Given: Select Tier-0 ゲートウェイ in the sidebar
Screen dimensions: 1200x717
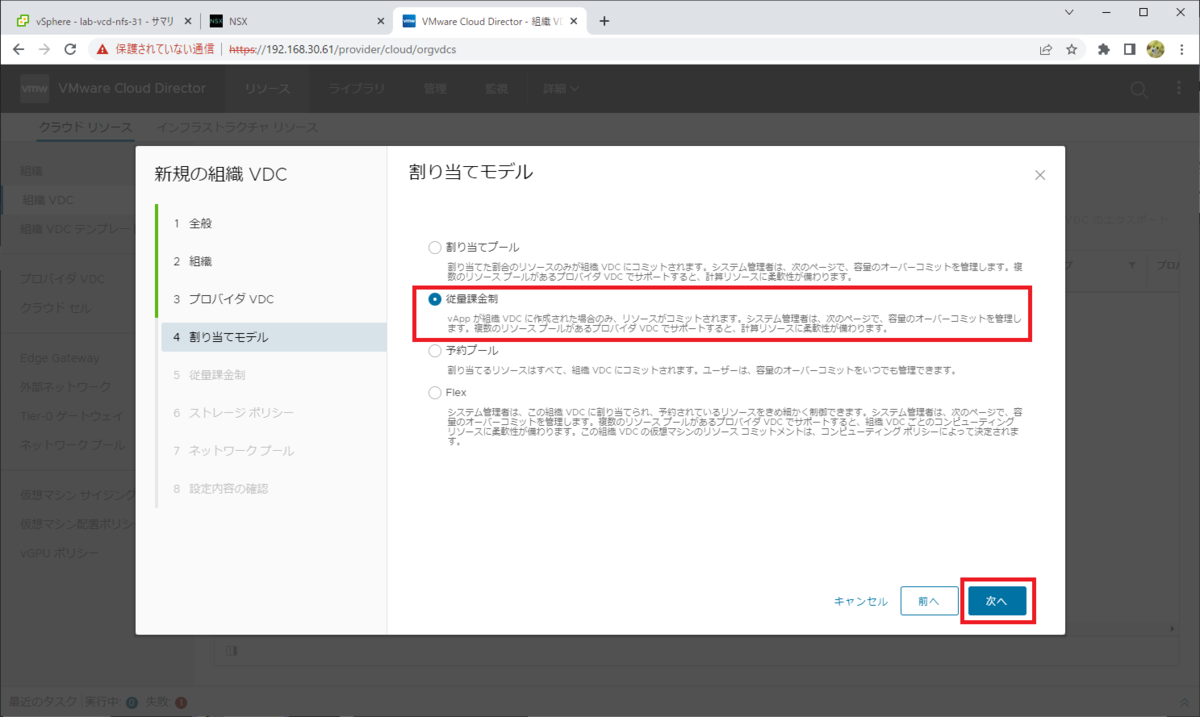Looking at the screenshot, I should [72, 416].
